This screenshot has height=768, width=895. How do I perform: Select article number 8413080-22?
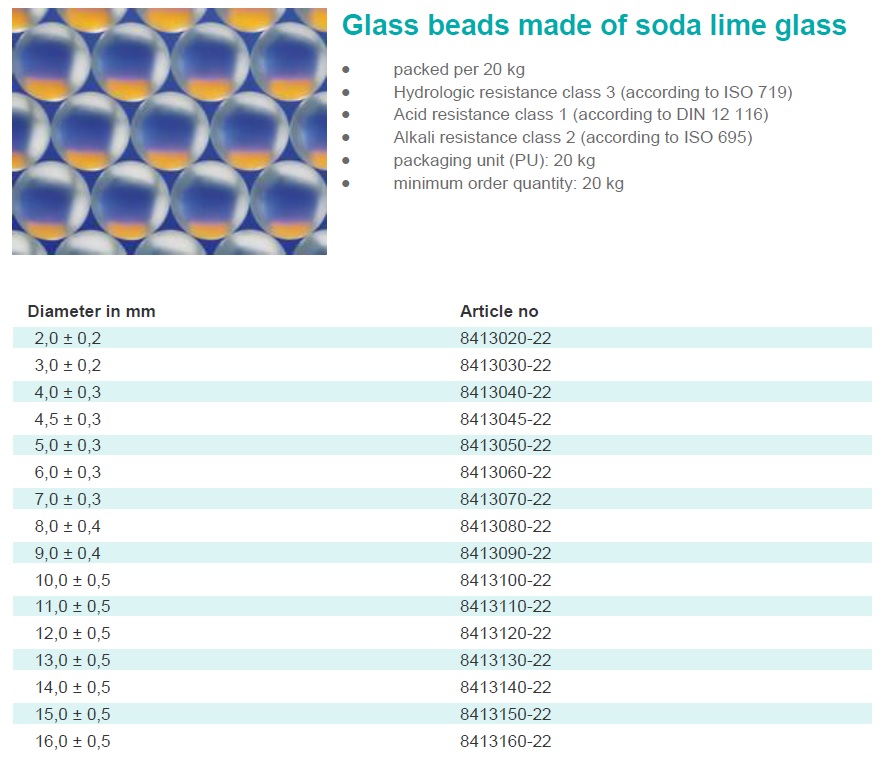point(506,526)
